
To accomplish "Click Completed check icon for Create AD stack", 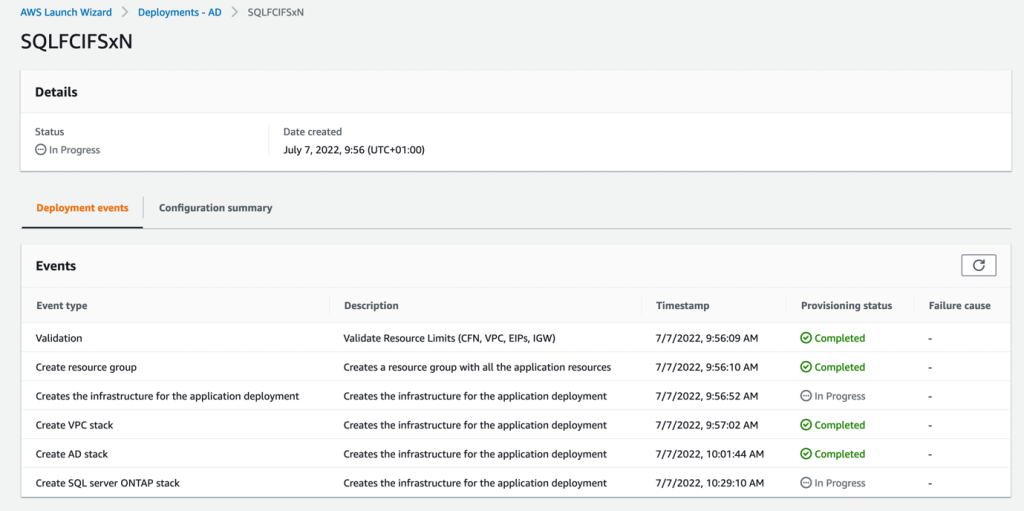I will [806, 453].
